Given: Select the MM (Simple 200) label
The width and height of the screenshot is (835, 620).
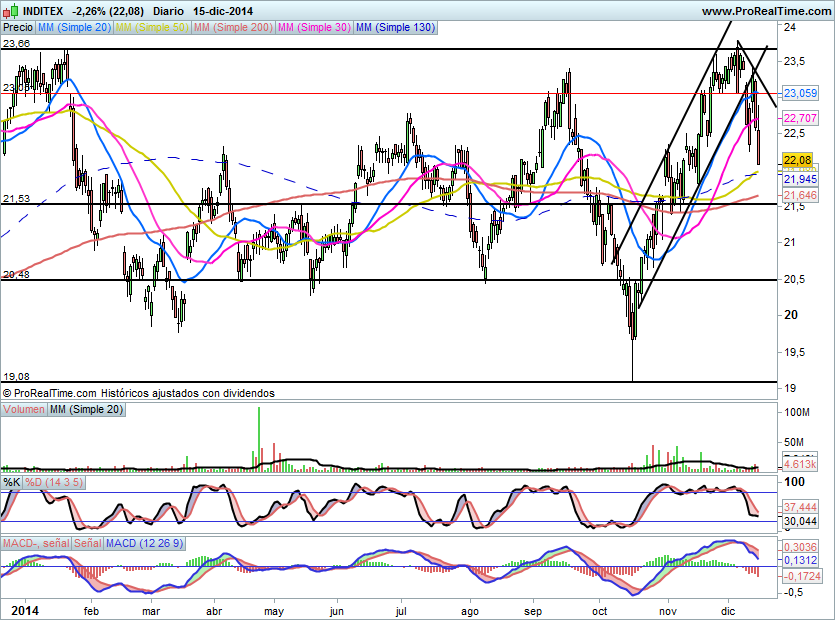Looking at the screenshot, I should (233, 27).
